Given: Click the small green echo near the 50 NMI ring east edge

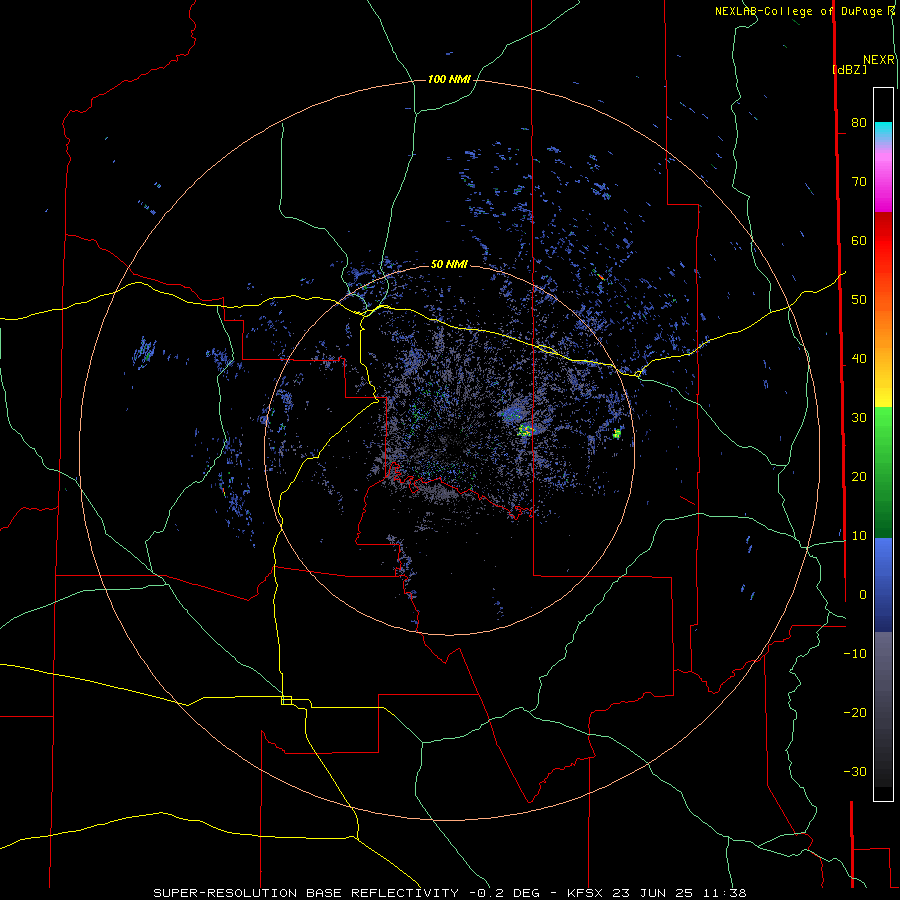Looking at the screenshot, I should (617, 433).
